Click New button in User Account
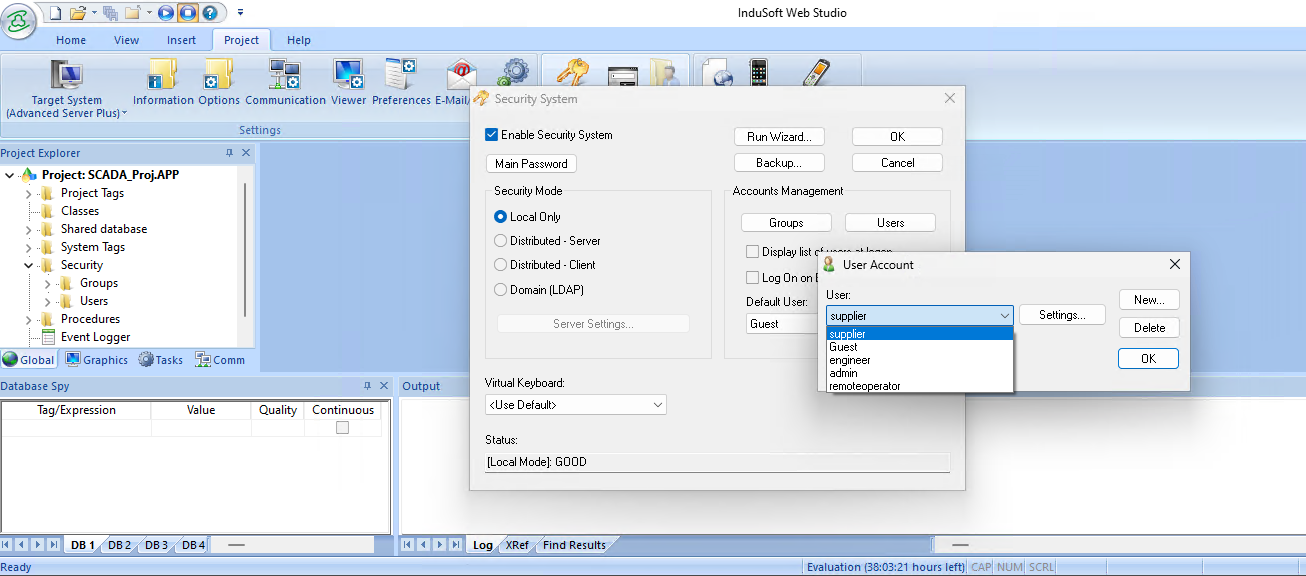Image resolution: width=1306 pixels, height=576 pixels. point(1148,300)
